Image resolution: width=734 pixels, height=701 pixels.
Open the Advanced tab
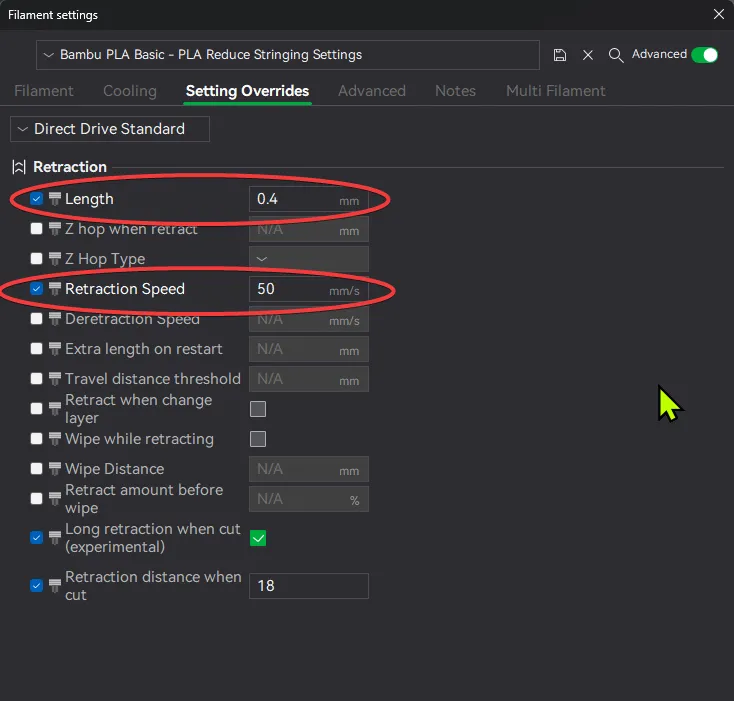(372, 91)
